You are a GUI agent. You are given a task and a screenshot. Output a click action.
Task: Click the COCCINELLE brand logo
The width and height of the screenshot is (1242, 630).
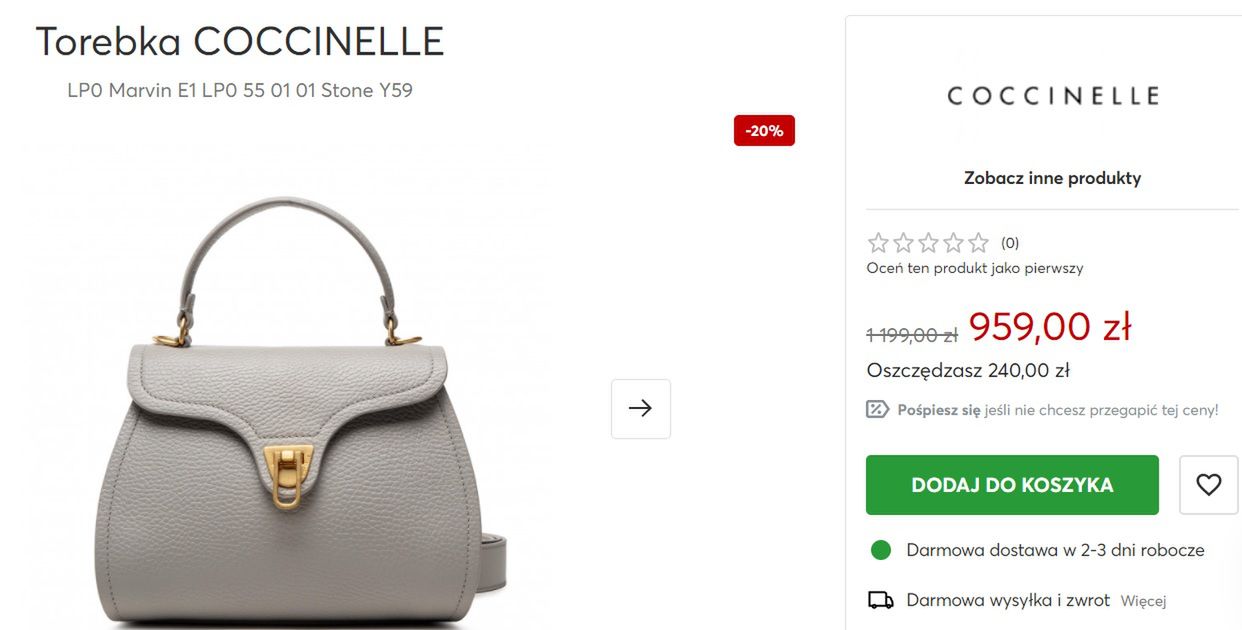coord(1052,96)
